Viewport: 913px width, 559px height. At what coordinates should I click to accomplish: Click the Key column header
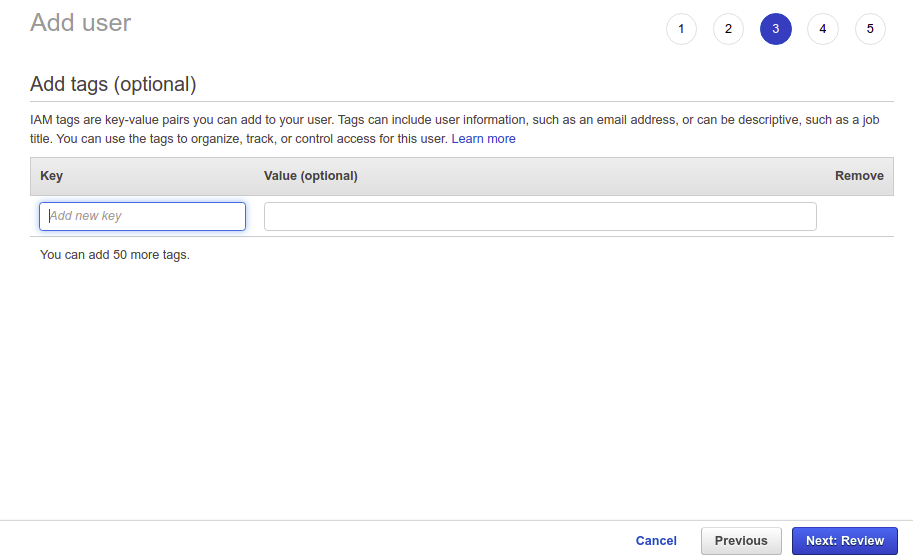point(51,176)
